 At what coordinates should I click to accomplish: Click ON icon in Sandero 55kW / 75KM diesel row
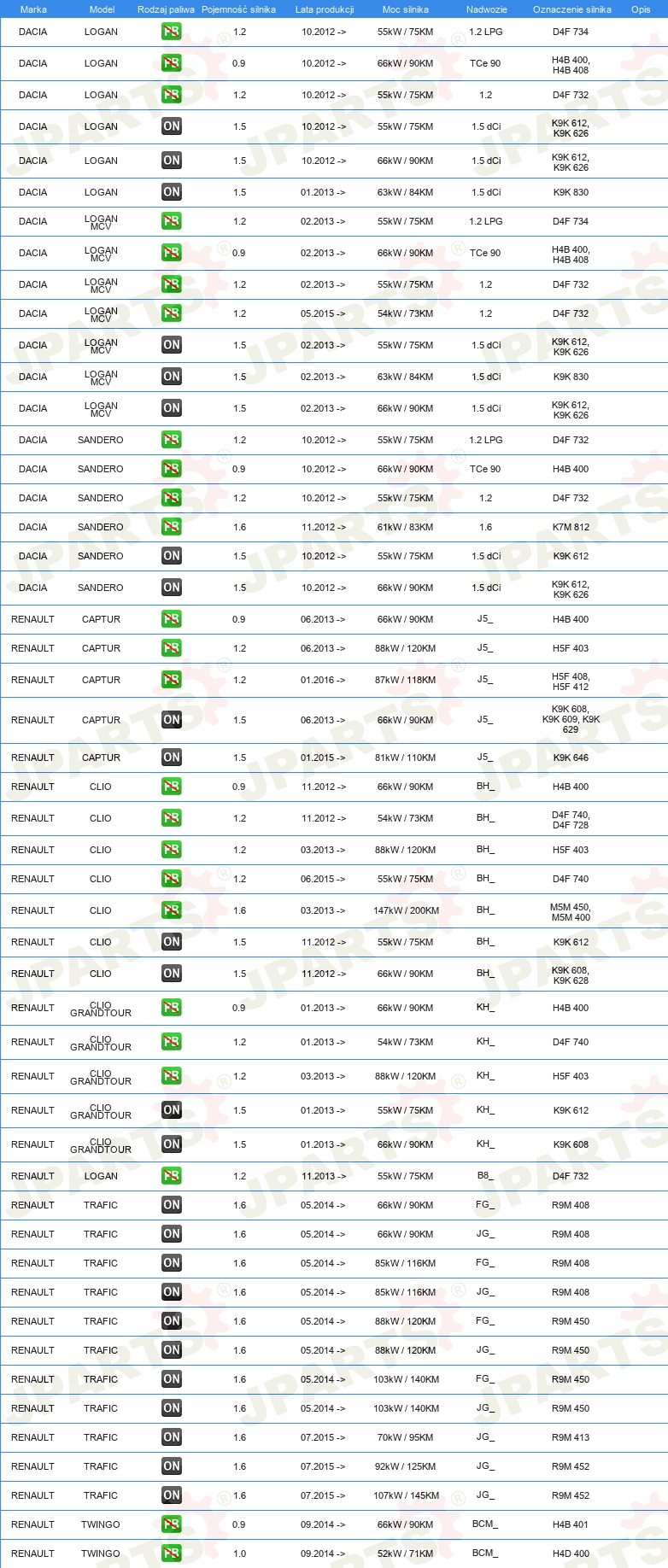click(x=172, y=556)
